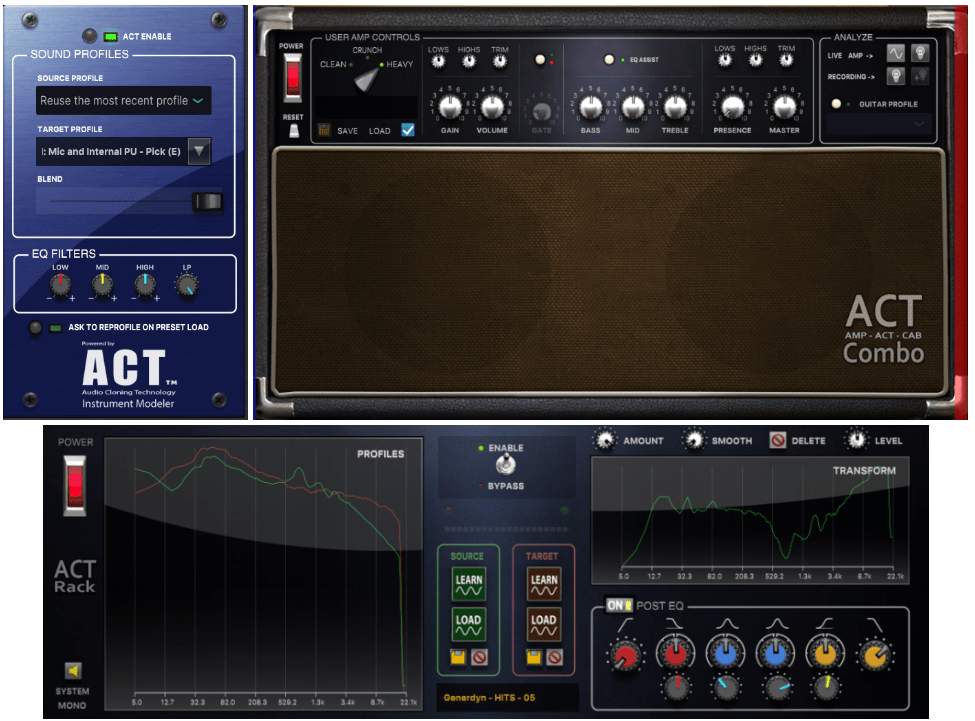The width and height of the screenshot is (975, 721).
Task: Uncheck the checkbox next to Load
Action: point(407,130)
